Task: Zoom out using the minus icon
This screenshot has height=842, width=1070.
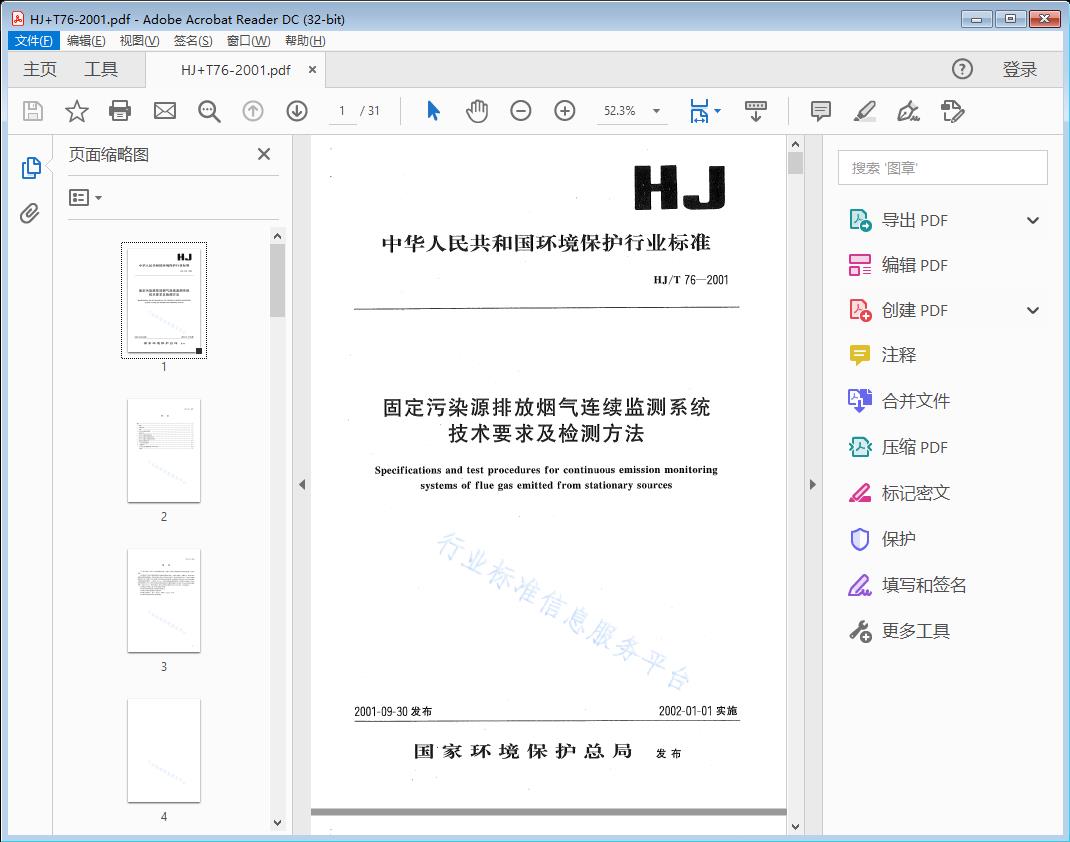Action: [x=520, y=111]
